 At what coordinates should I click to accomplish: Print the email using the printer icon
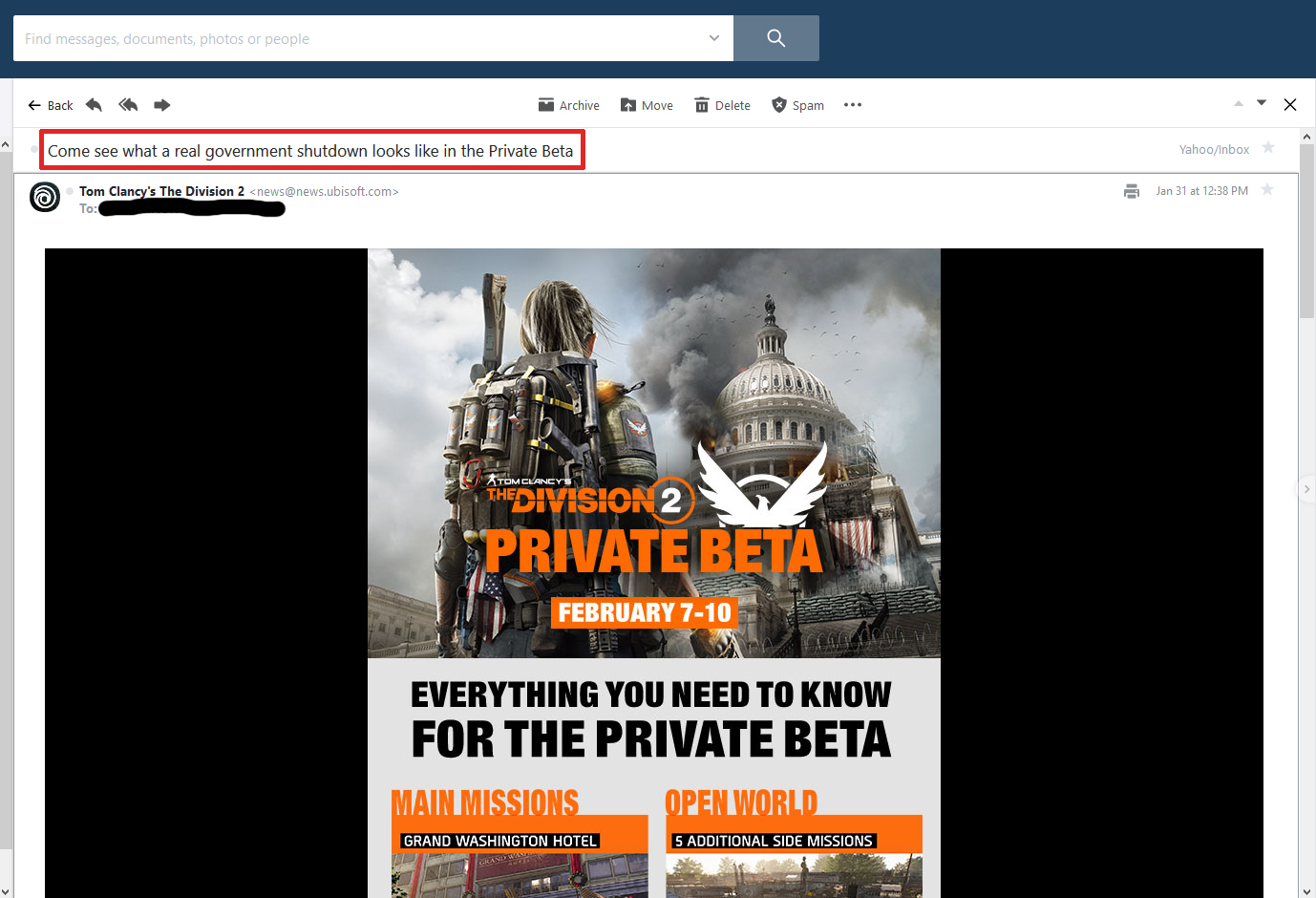[1132, 191]
